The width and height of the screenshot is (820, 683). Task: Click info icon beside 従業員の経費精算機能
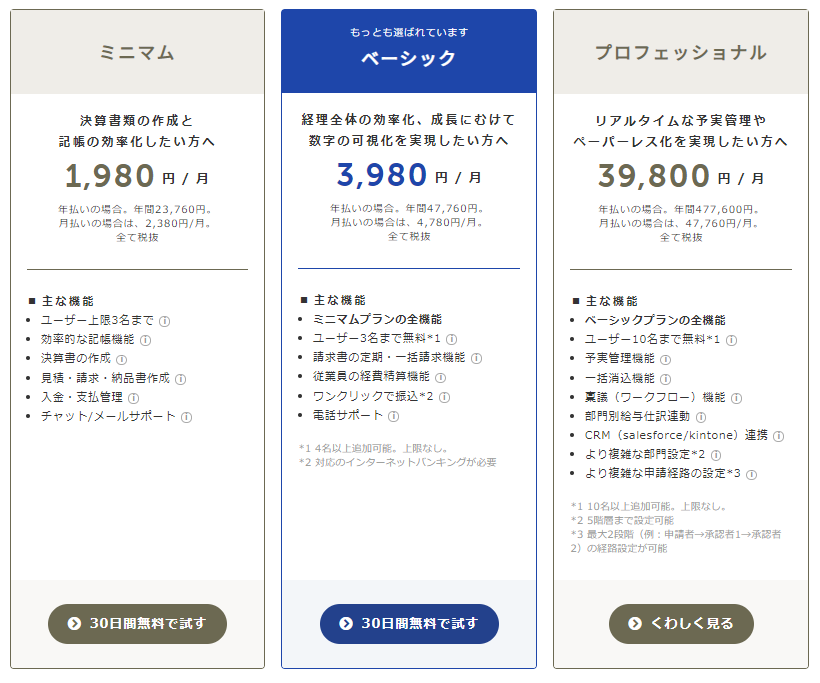(440, 377)
